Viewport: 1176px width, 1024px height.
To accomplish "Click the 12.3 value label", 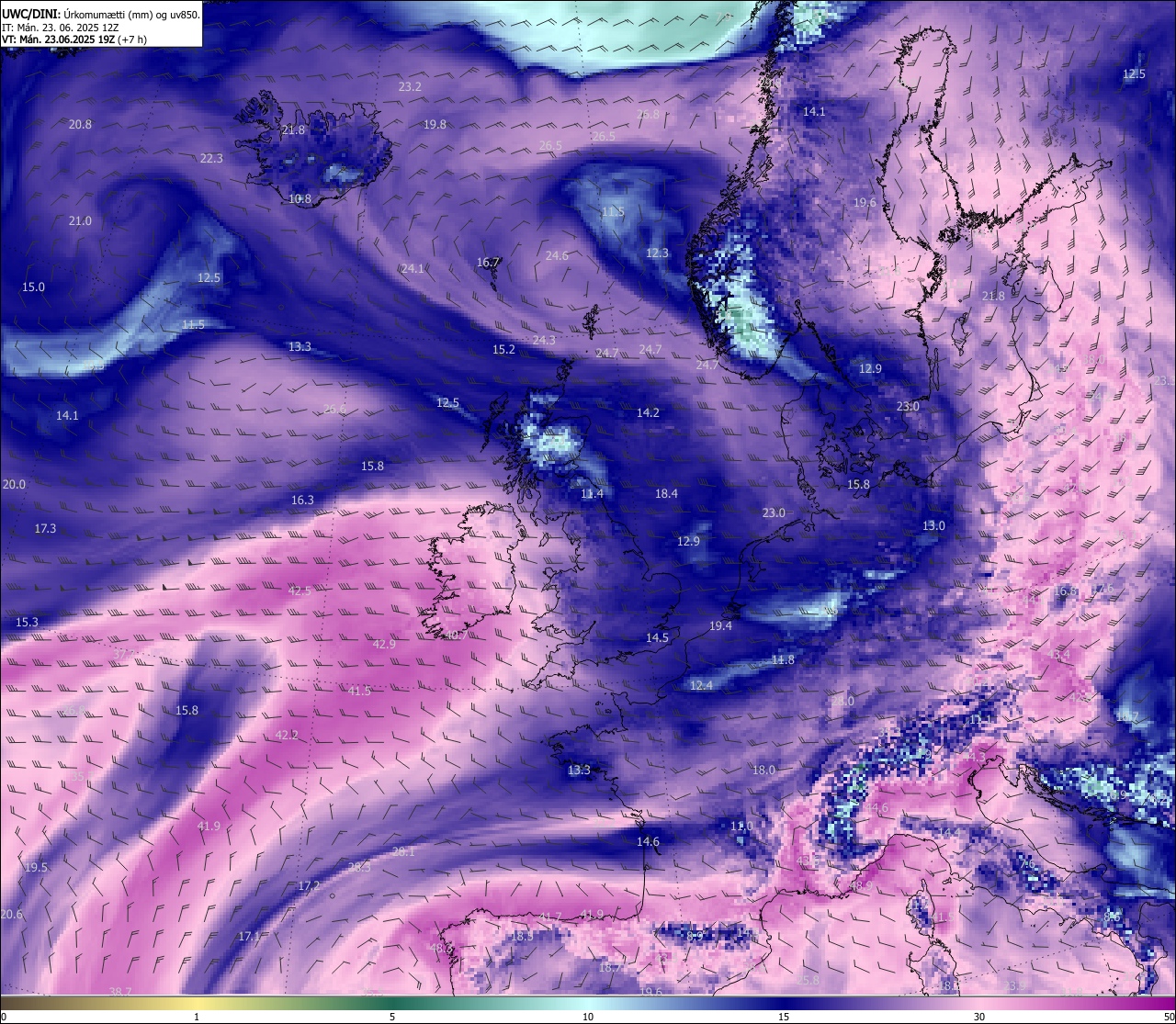I will tap(657, 253).
